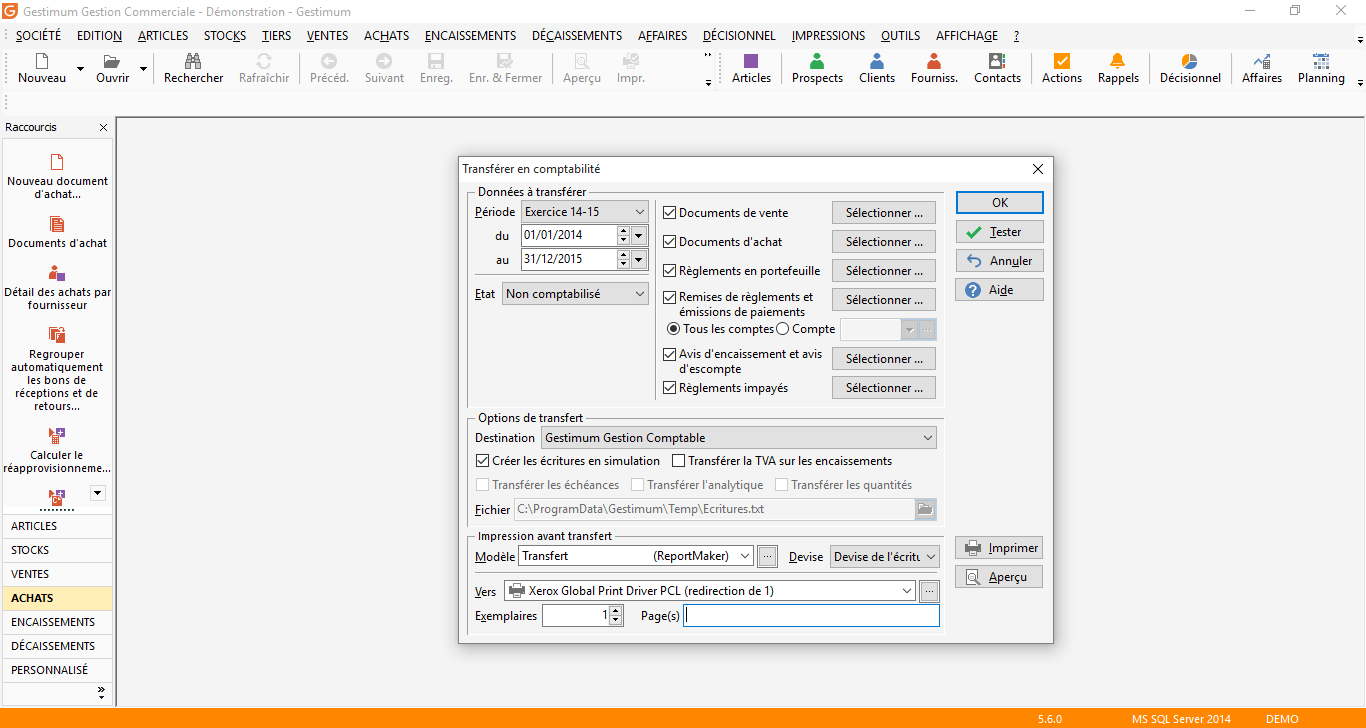Click the Rechercher binoculars icon
This screenshot has height=728, width=1366.
194,68
